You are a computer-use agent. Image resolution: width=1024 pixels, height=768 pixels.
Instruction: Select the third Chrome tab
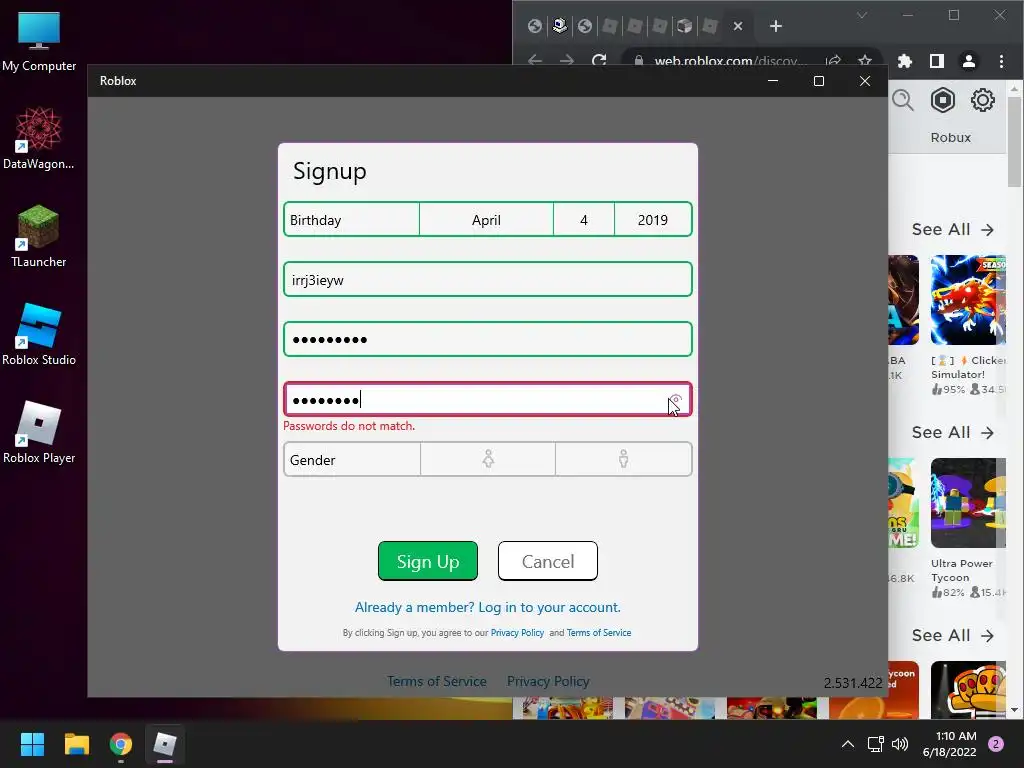pos(585,26)
